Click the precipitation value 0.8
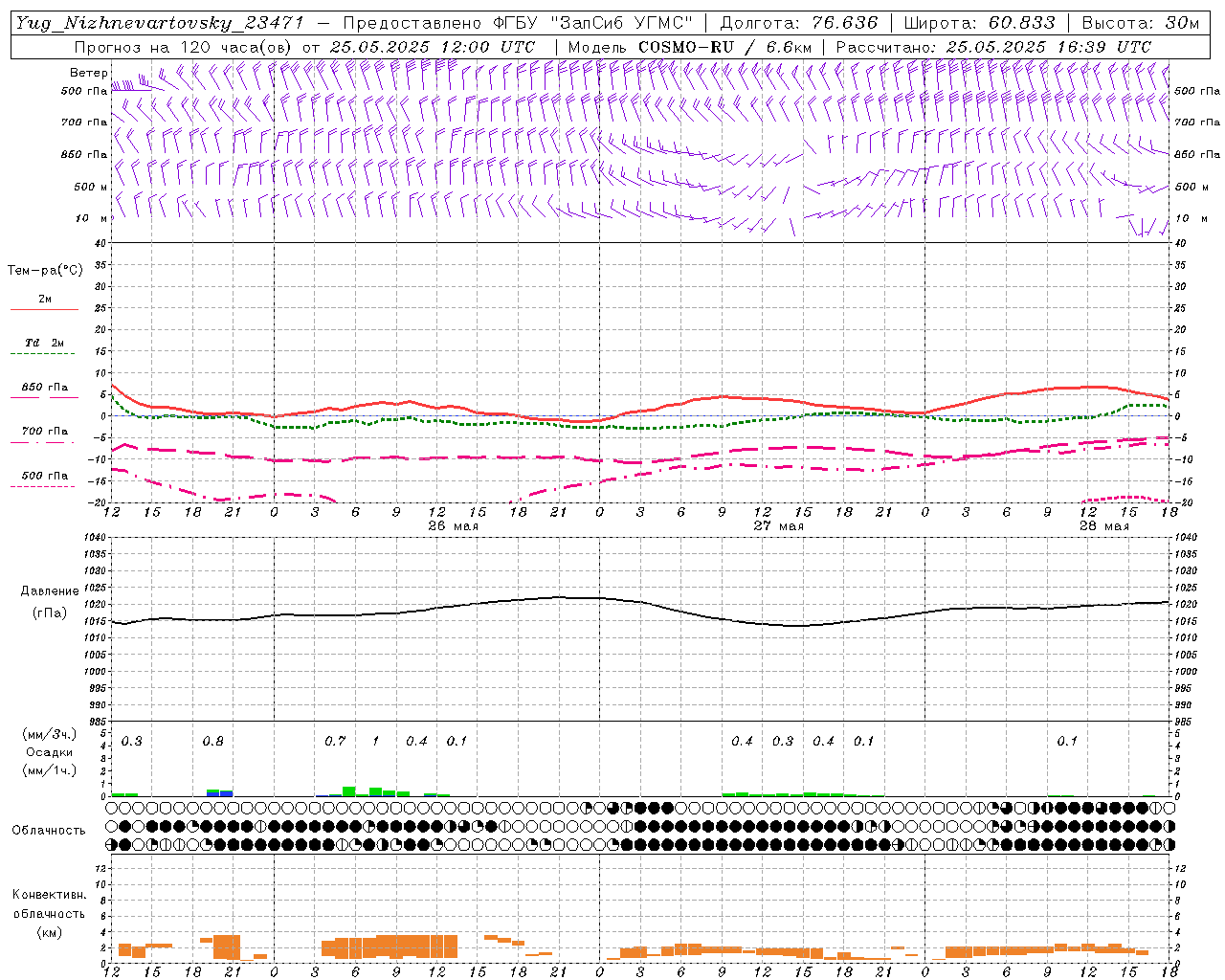 pos(212,742)
